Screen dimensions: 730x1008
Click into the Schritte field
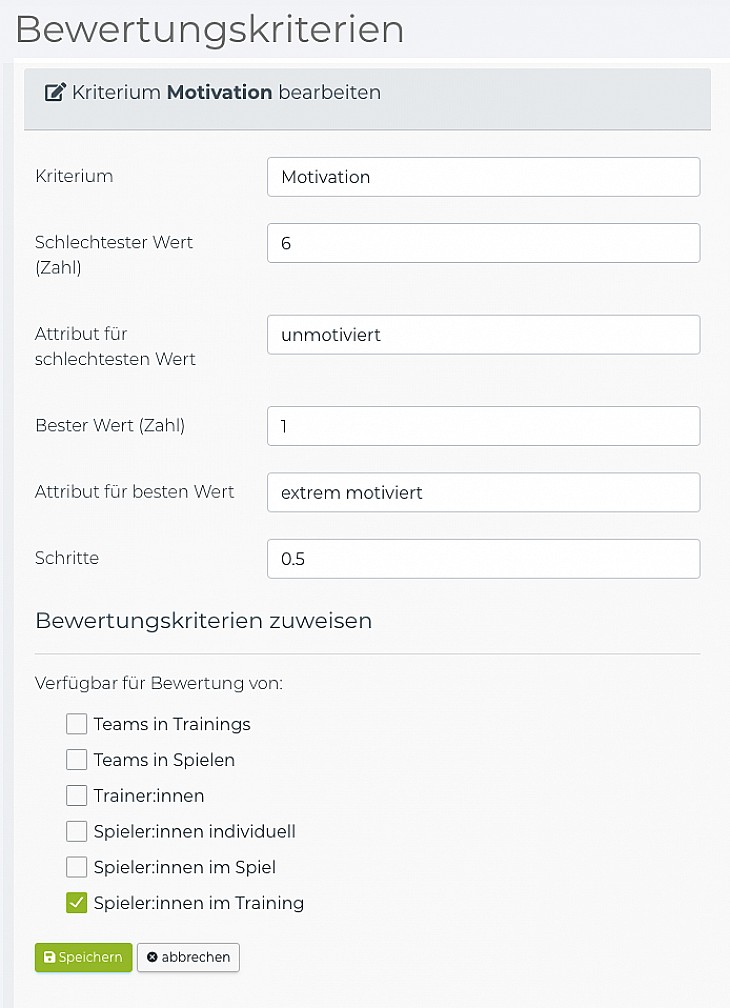tap(483, 559)
